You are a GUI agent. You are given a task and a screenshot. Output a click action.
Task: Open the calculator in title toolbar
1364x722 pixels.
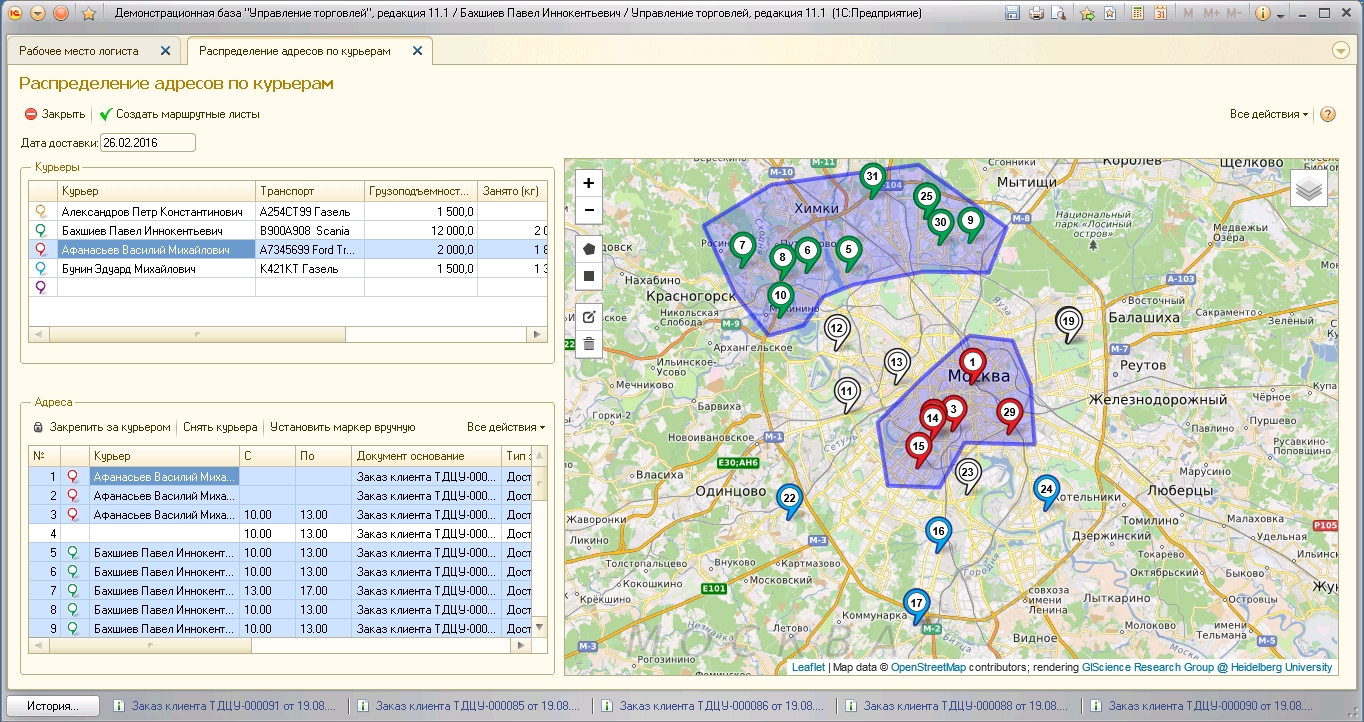pos(1137,14)
